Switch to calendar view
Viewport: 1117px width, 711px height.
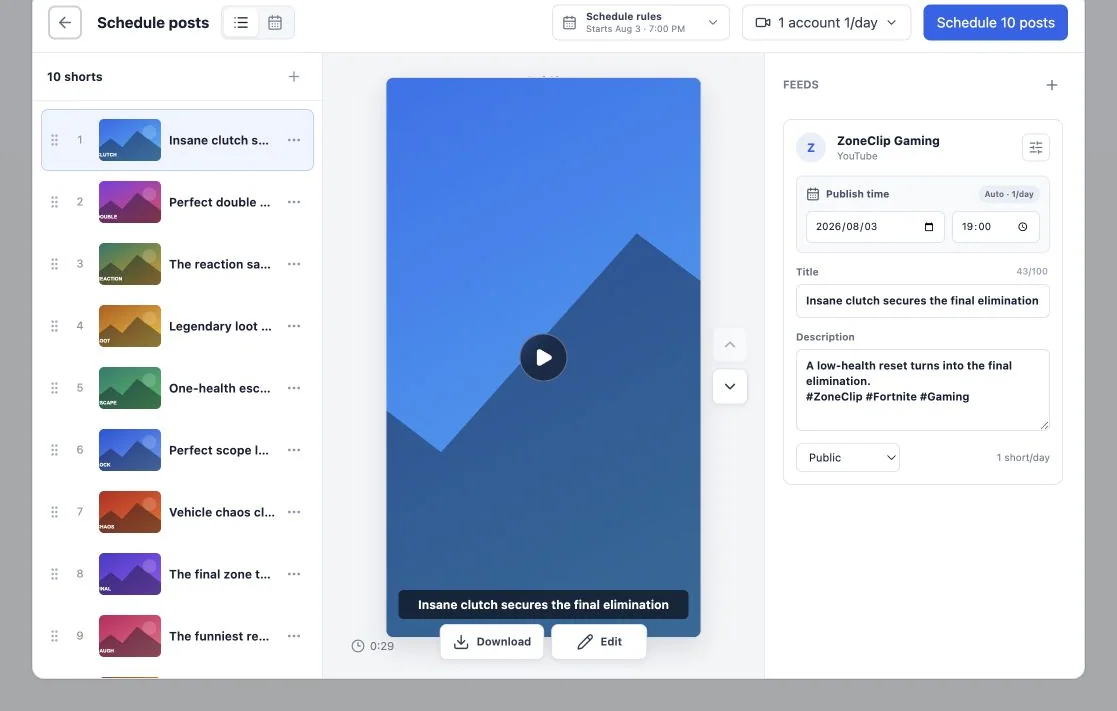pyautogui.click(x=275, y=23)
